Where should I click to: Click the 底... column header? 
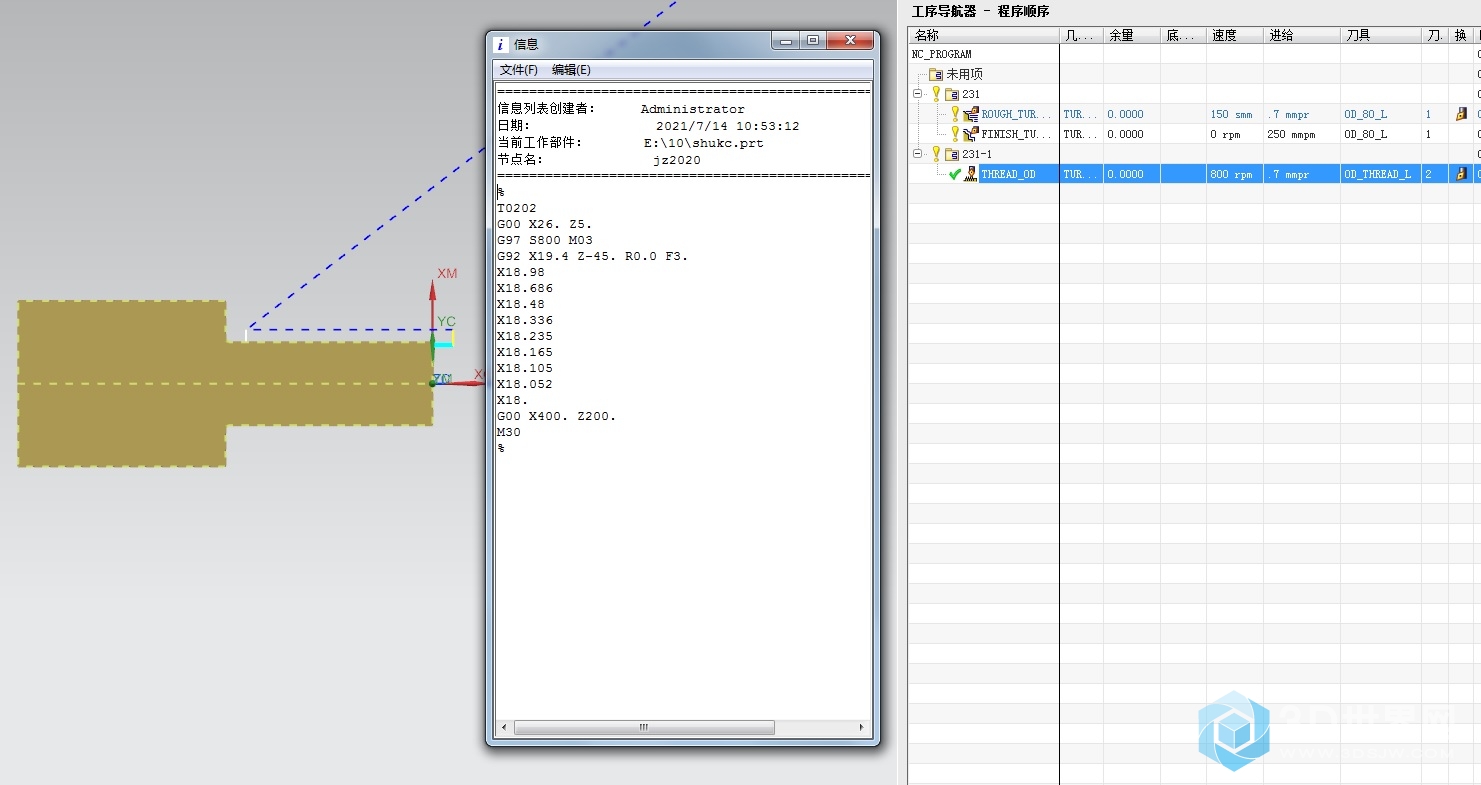tap(1183, 35)
